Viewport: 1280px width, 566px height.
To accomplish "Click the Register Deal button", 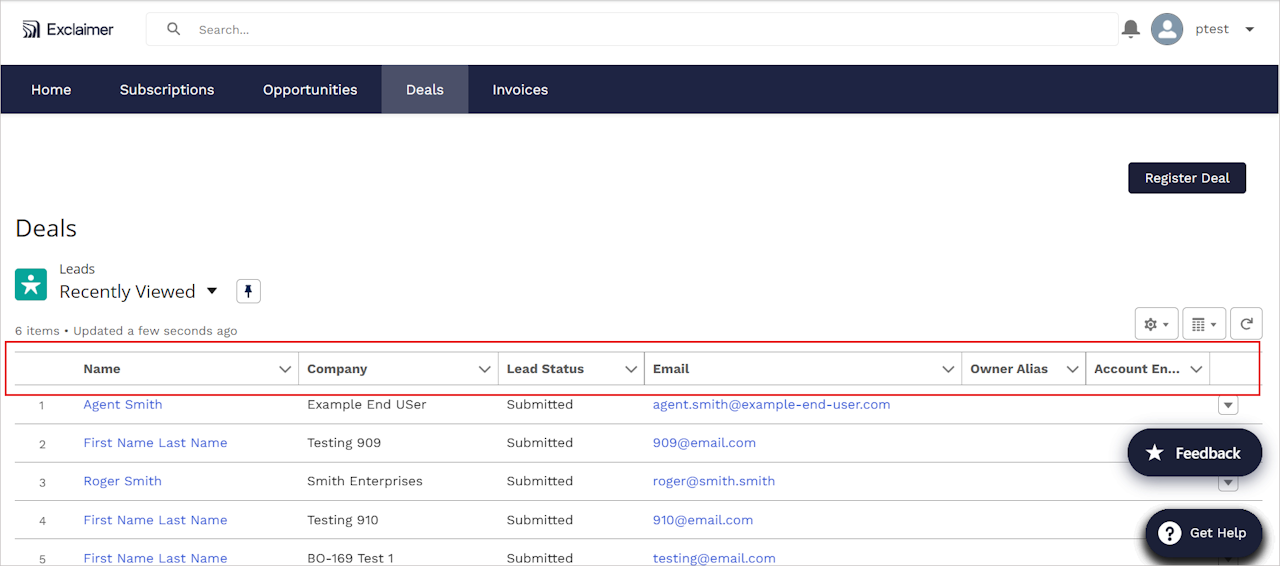I will coord(1187,178).
